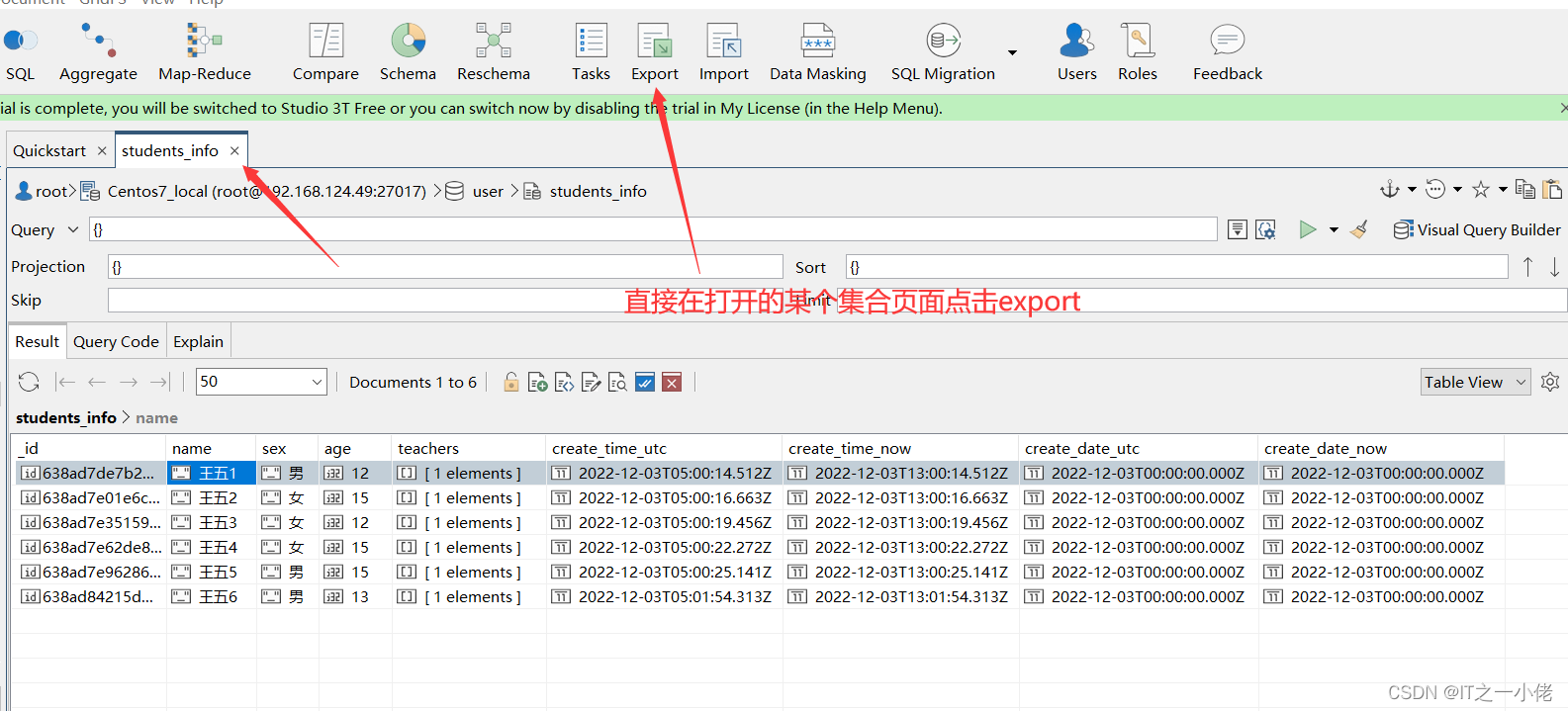Close the students_info tab
This screenshot has height=711, width=1568.
tap(234, 150)
